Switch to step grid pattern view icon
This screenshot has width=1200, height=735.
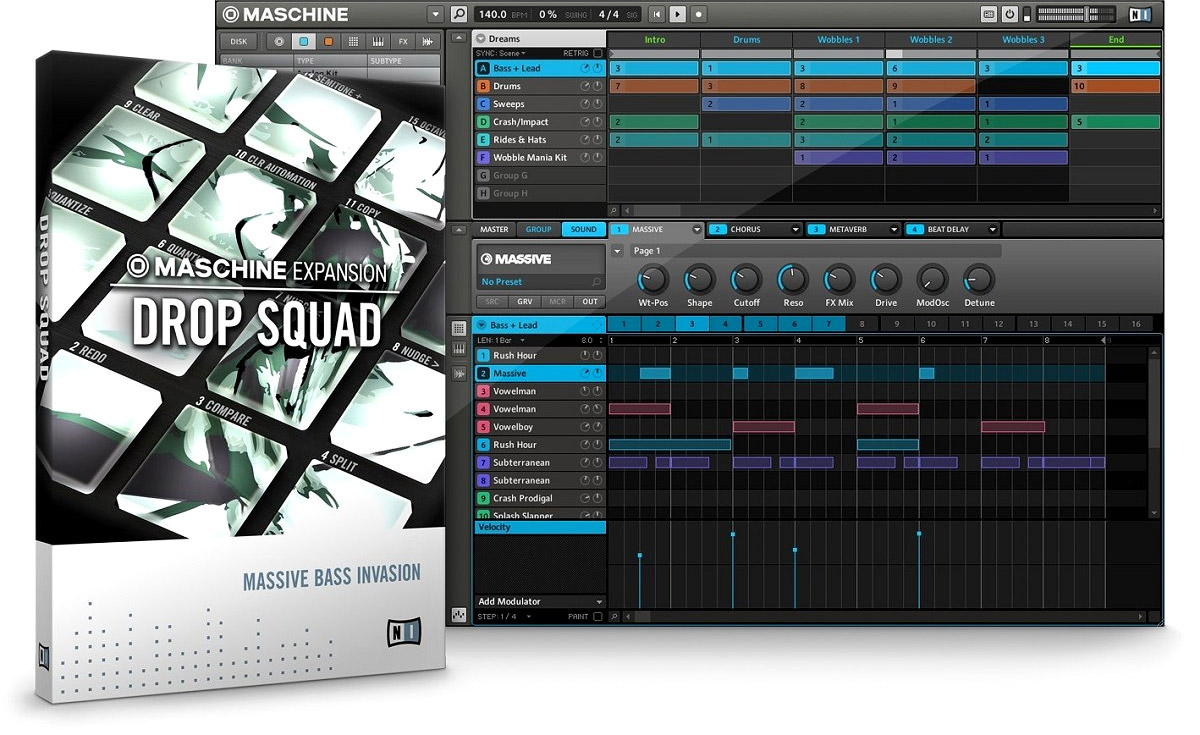459,328
